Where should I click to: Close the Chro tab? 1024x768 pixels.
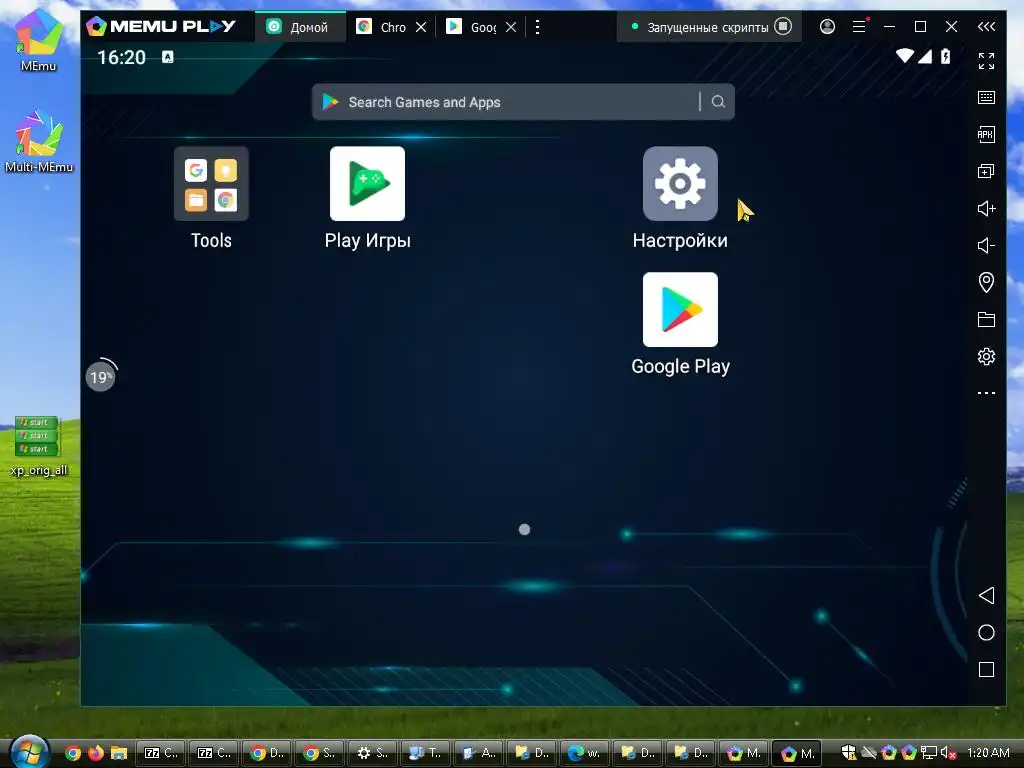[x=421, y=27]
